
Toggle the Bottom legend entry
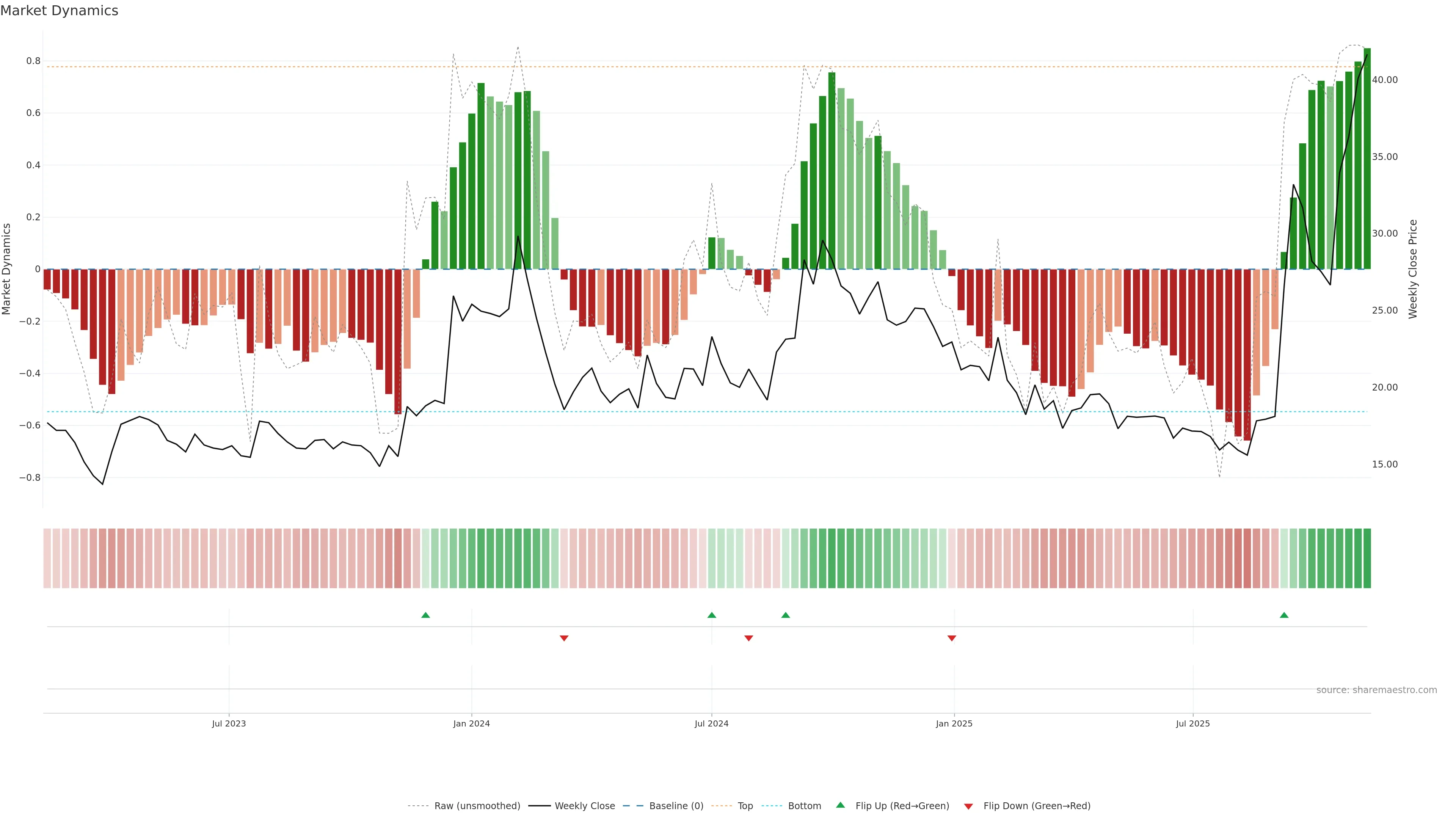804,806
